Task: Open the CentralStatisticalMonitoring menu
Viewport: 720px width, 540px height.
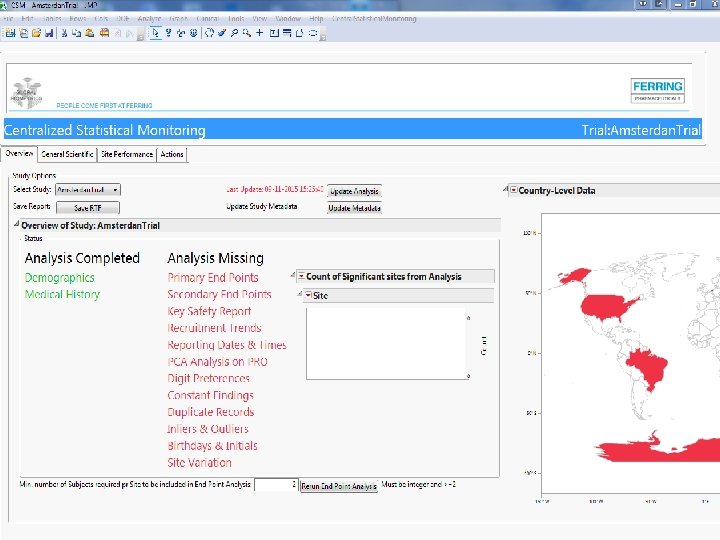Action: pos(374,19)
